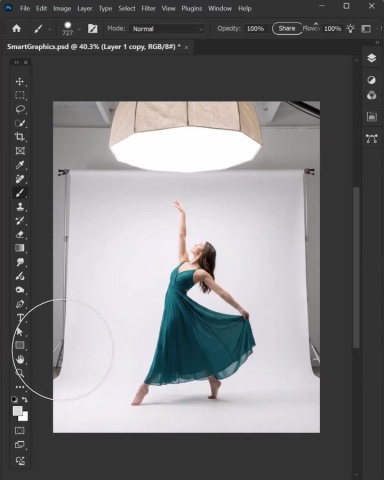Pick the foreground color swatch

click(x=17, y=411)
